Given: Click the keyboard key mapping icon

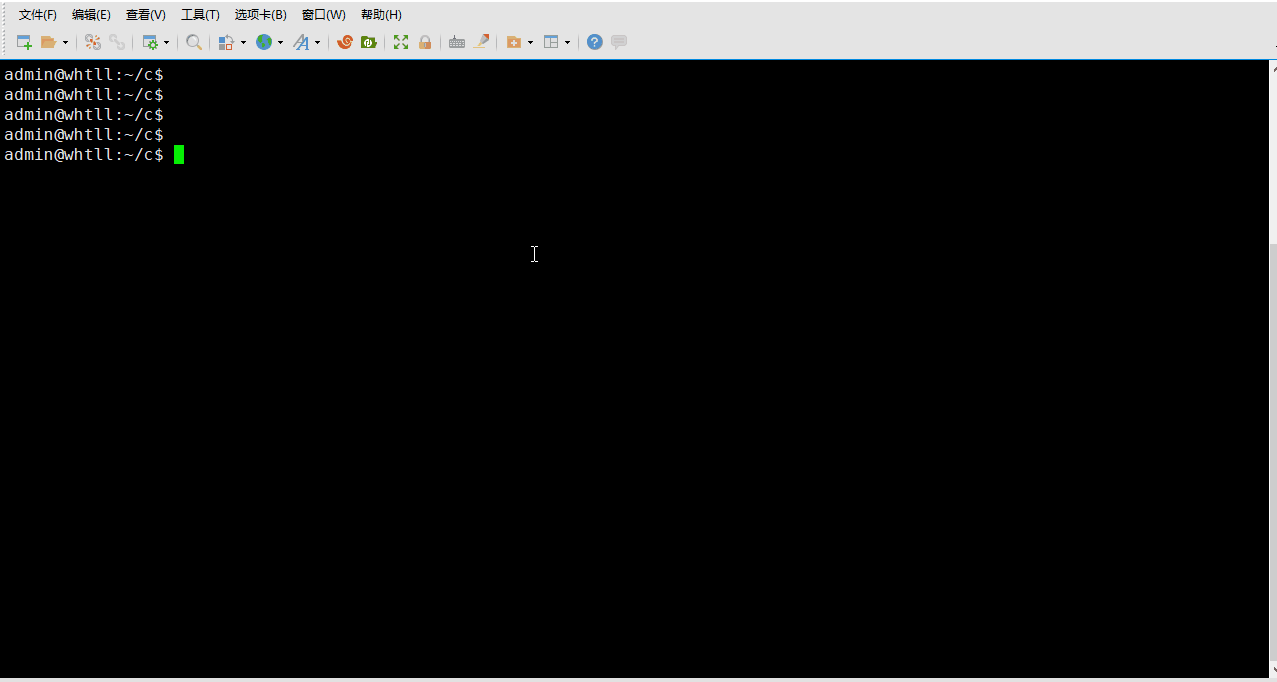Looking at the screenshot, I should click(457, 42).
